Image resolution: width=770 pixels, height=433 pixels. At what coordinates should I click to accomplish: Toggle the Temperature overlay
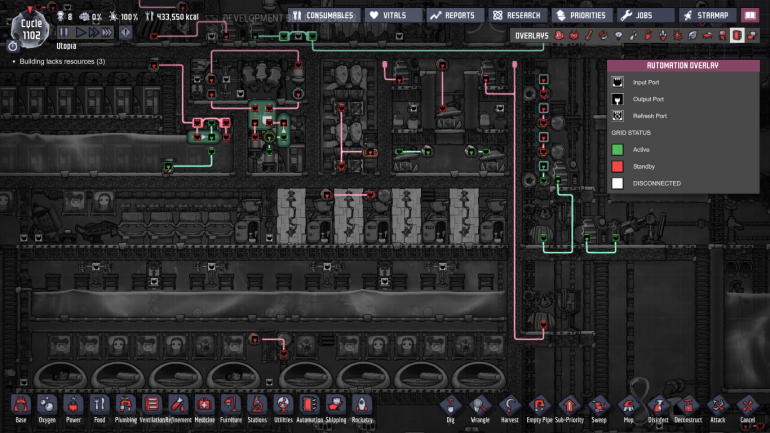589,35
